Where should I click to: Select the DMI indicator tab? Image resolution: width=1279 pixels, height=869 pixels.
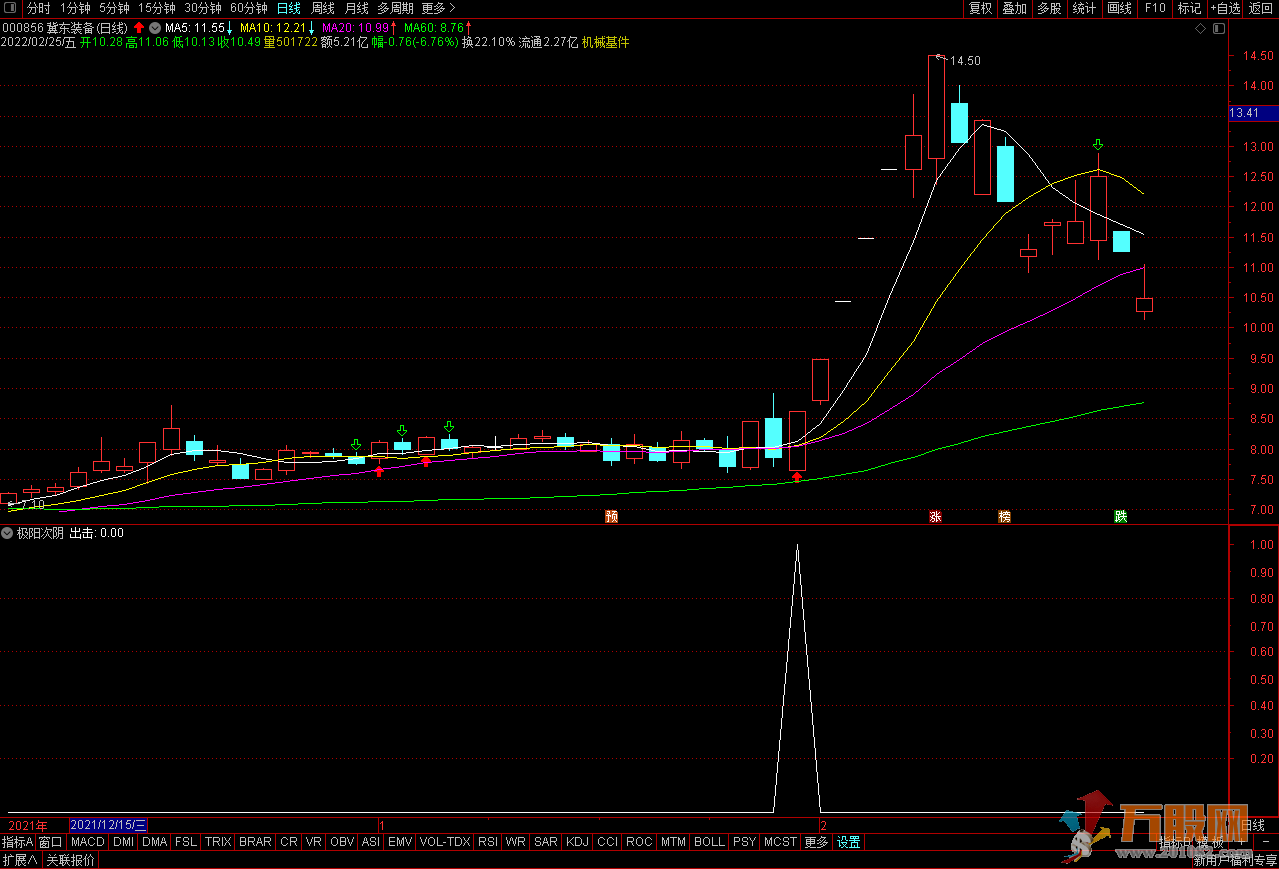pos(123,842)
